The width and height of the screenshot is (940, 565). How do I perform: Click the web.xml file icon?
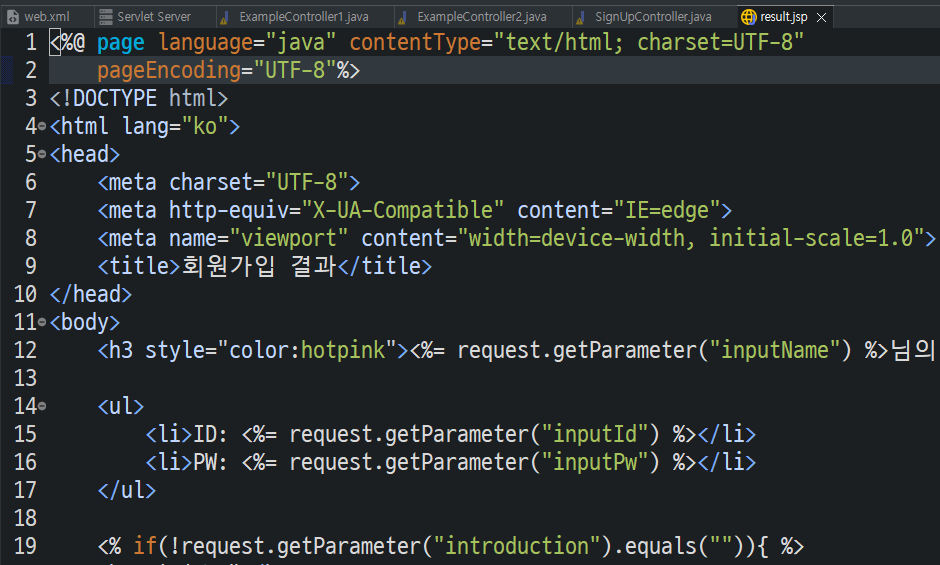pyautogui.click(x=13, y=17)
